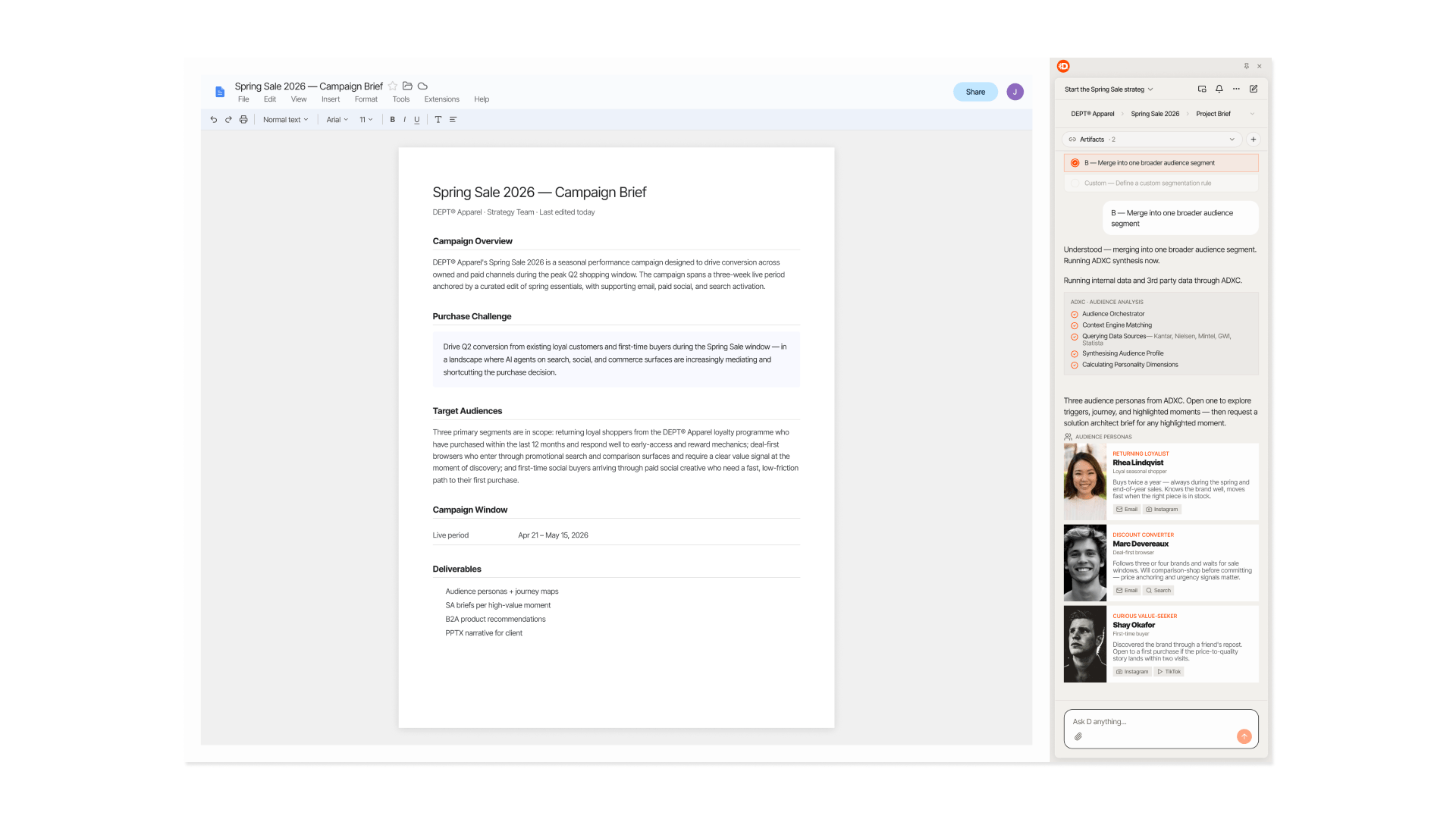Click the move-to-folder icon beside title

pos(407,86)
